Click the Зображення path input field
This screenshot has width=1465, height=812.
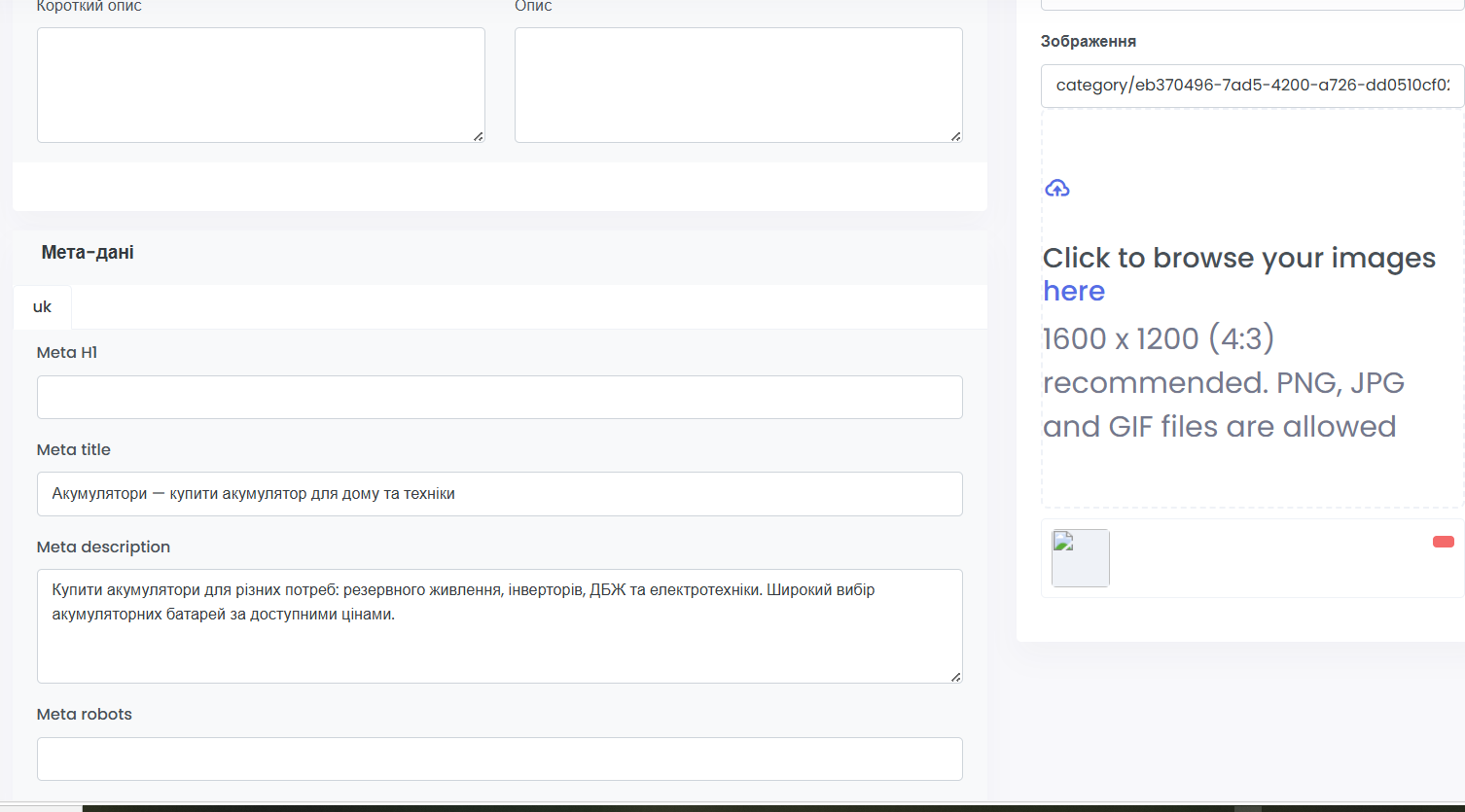coord(1252,86)
